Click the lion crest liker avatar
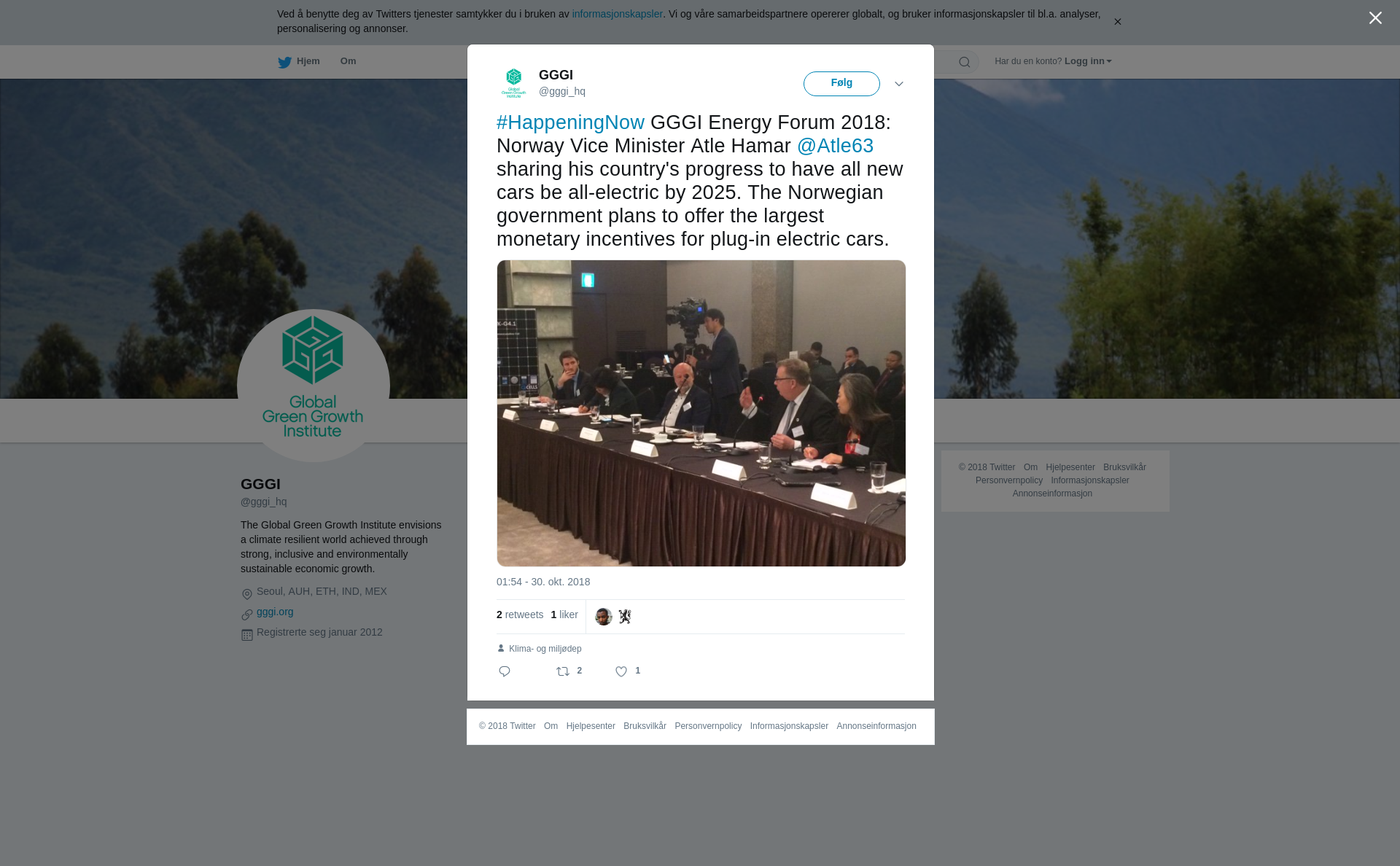 (x=625, y=617)
